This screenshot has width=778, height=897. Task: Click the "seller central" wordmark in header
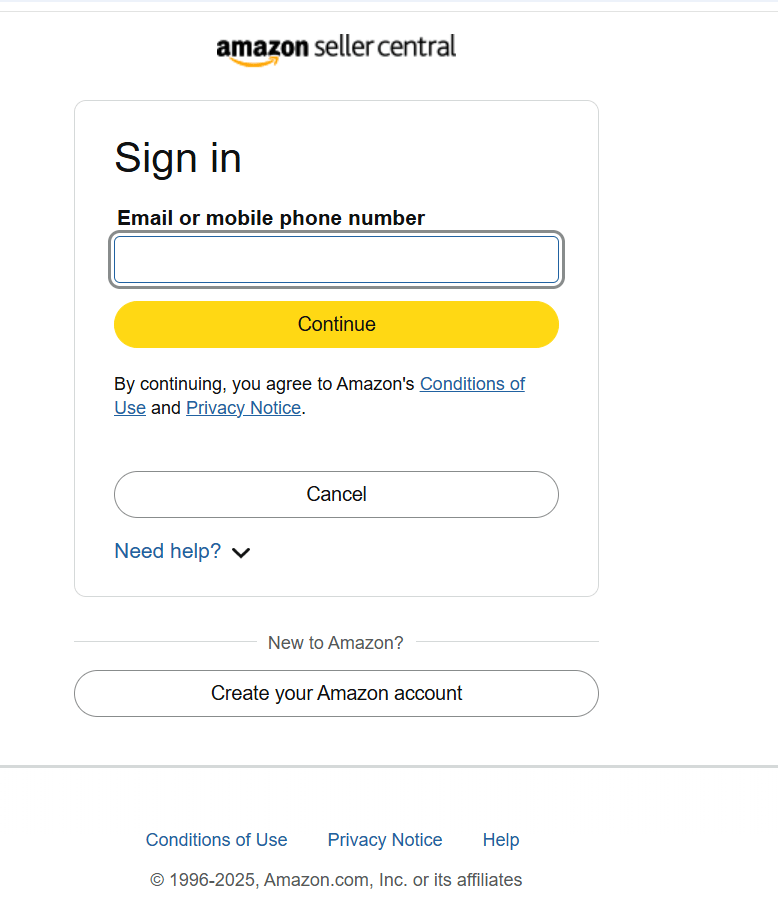[x=385, y=46]
